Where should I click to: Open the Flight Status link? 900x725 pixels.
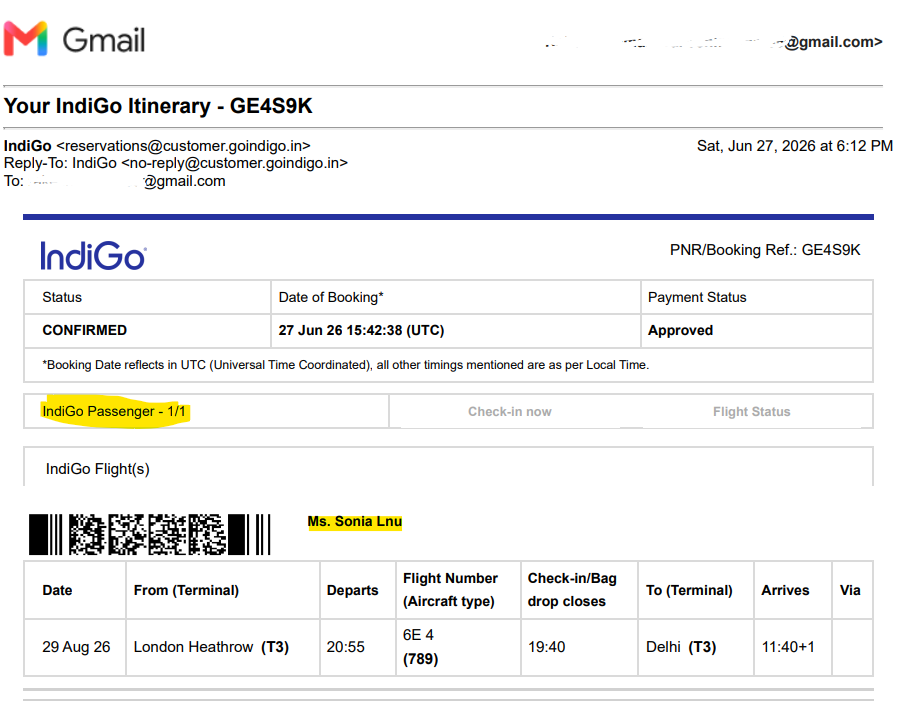[751, 412]
